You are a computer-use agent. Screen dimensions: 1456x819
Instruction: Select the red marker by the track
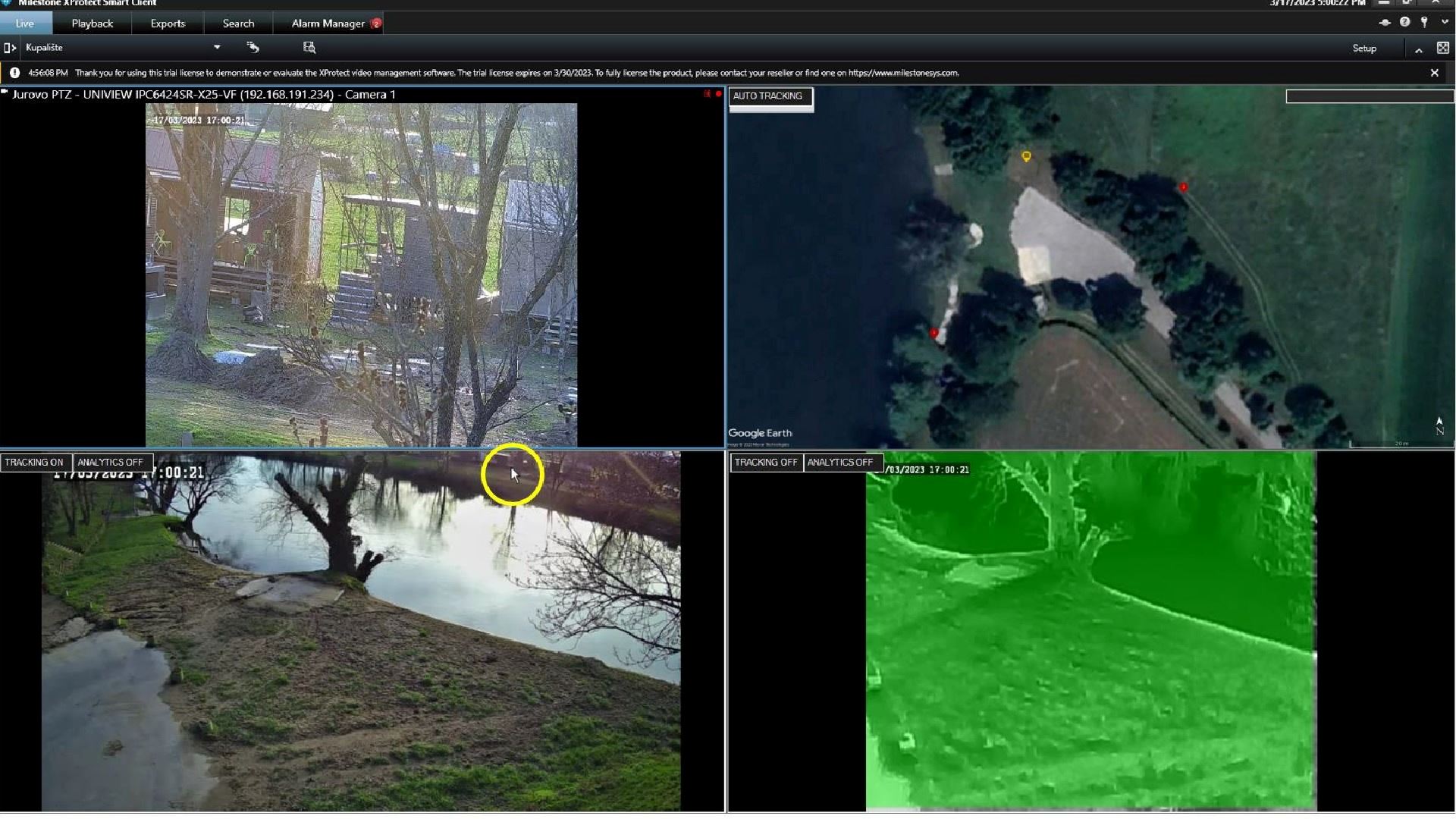pyautogui.click(x=1183, y=187)
